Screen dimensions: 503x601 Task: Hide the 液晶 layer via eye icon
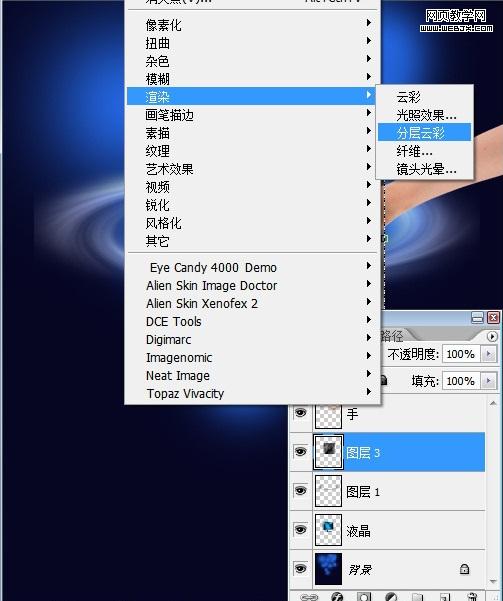point(301,530)
